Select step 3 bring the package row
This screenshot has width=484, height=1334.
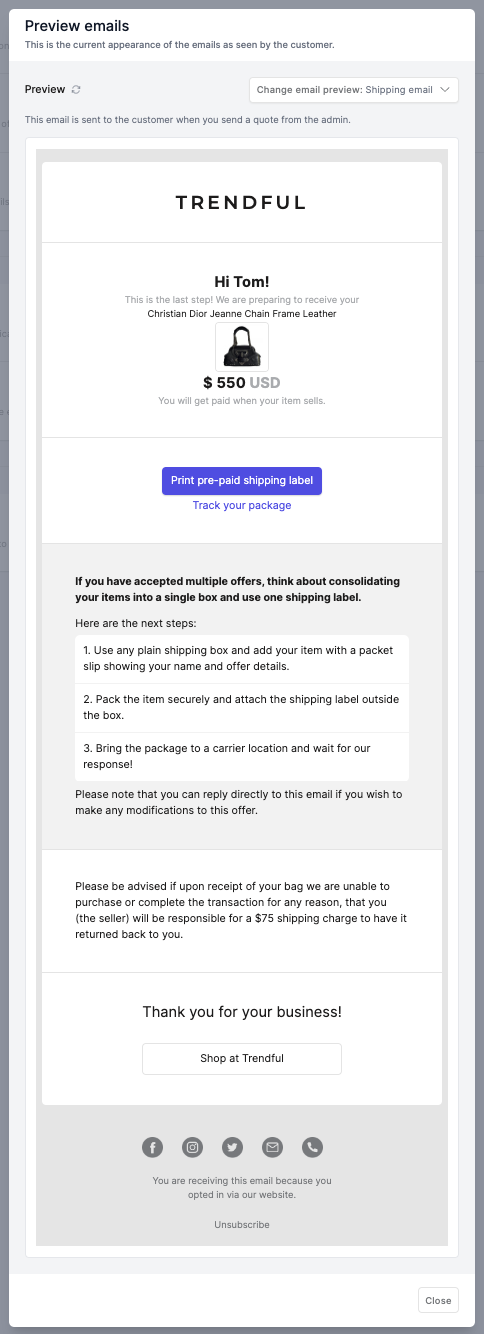(242, 757)
